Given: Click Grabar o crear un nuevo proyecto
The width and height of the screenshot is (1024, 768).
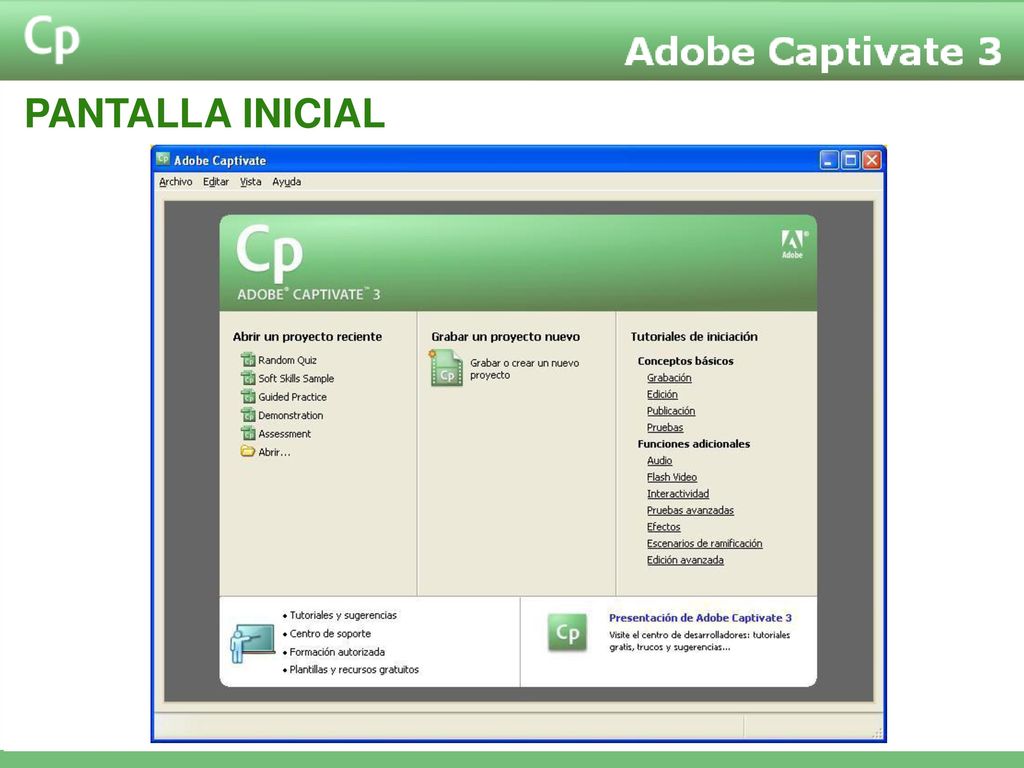Looking at the screenshot, I should click(524, 369).
